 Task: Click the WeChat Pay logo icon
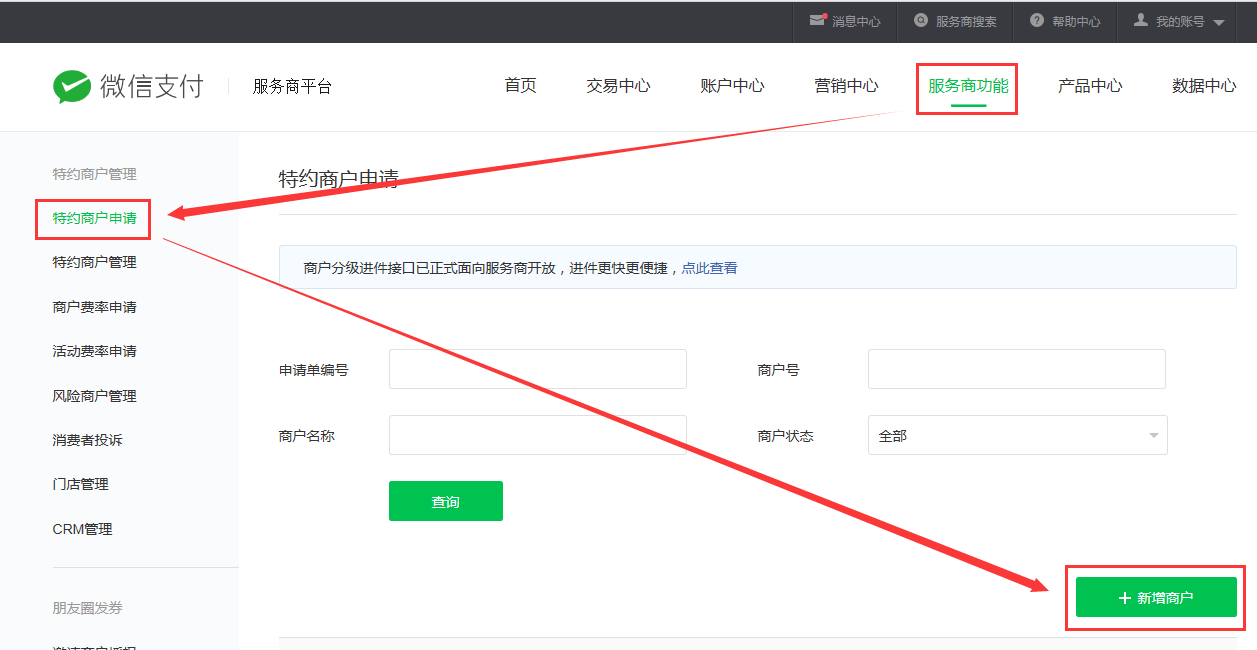click(72, 87)
